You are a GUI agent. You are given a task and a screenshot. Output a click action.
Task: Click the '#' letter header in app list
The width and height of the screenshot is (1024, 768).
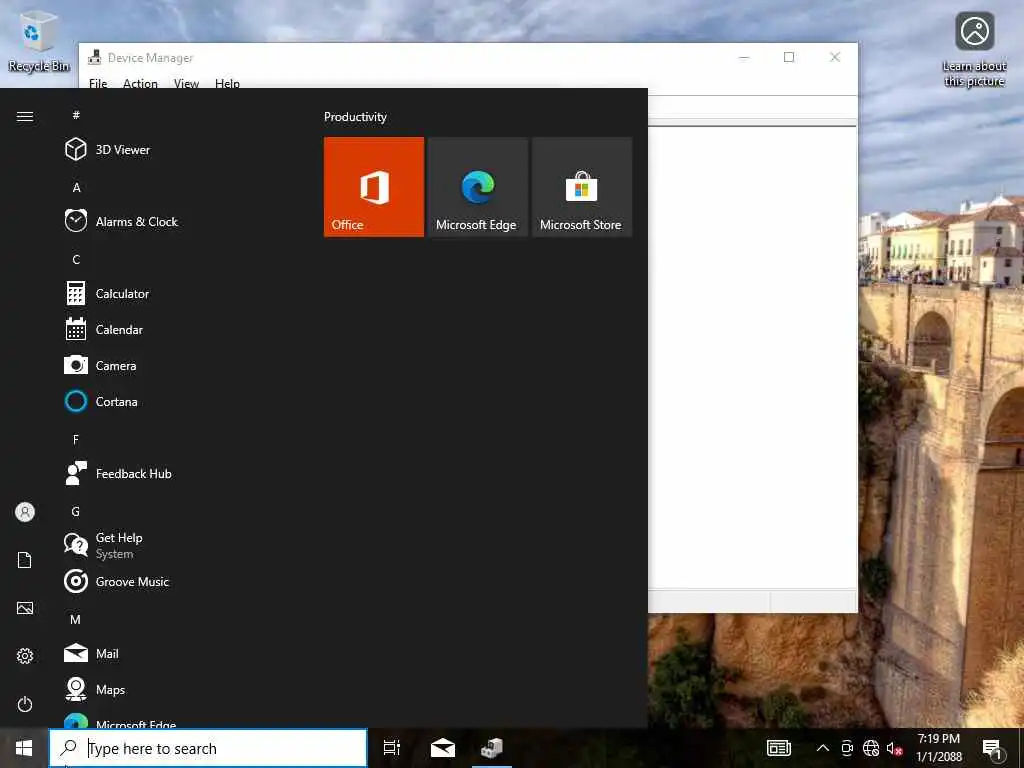(x=76, y=115)
